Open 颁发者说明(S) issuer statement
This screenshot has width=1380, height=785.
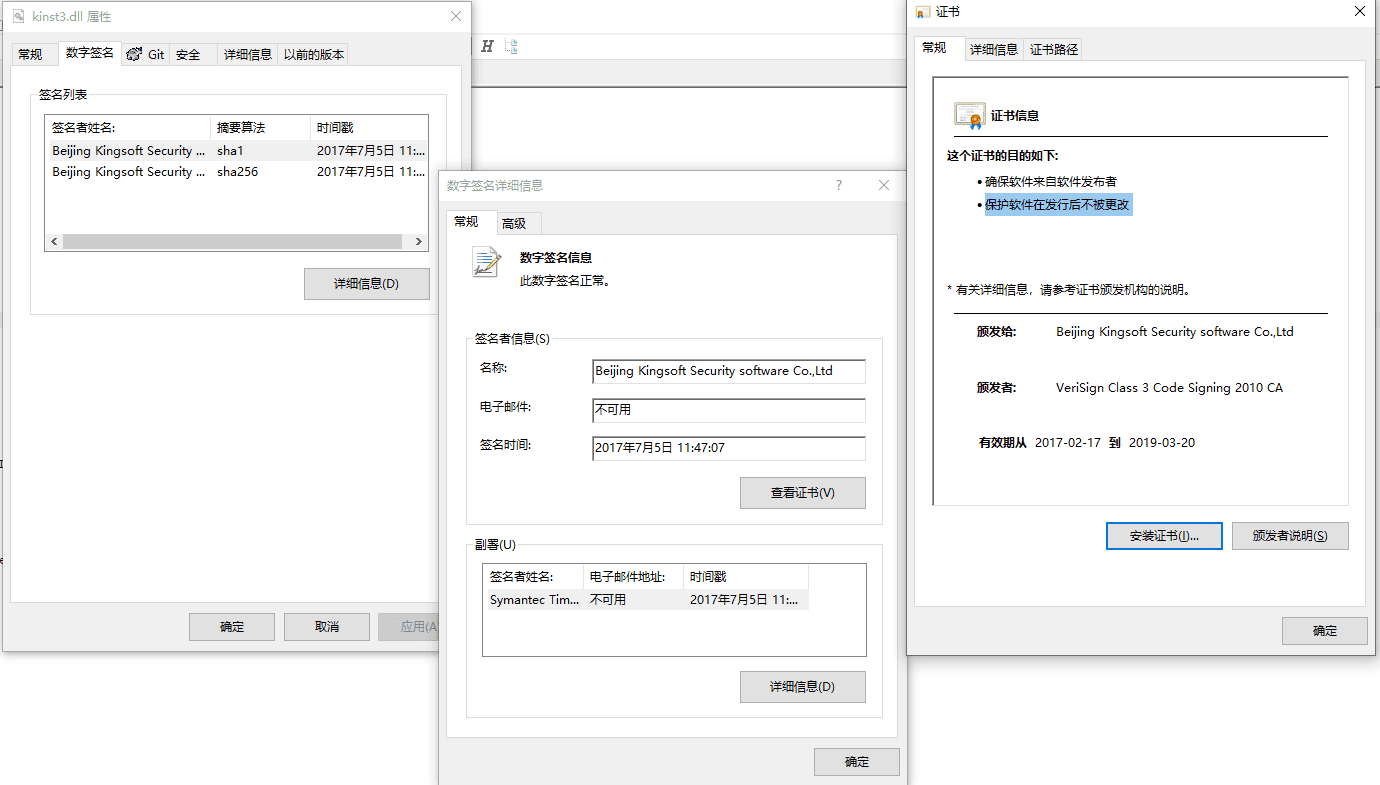click(x=1290, y=536)
